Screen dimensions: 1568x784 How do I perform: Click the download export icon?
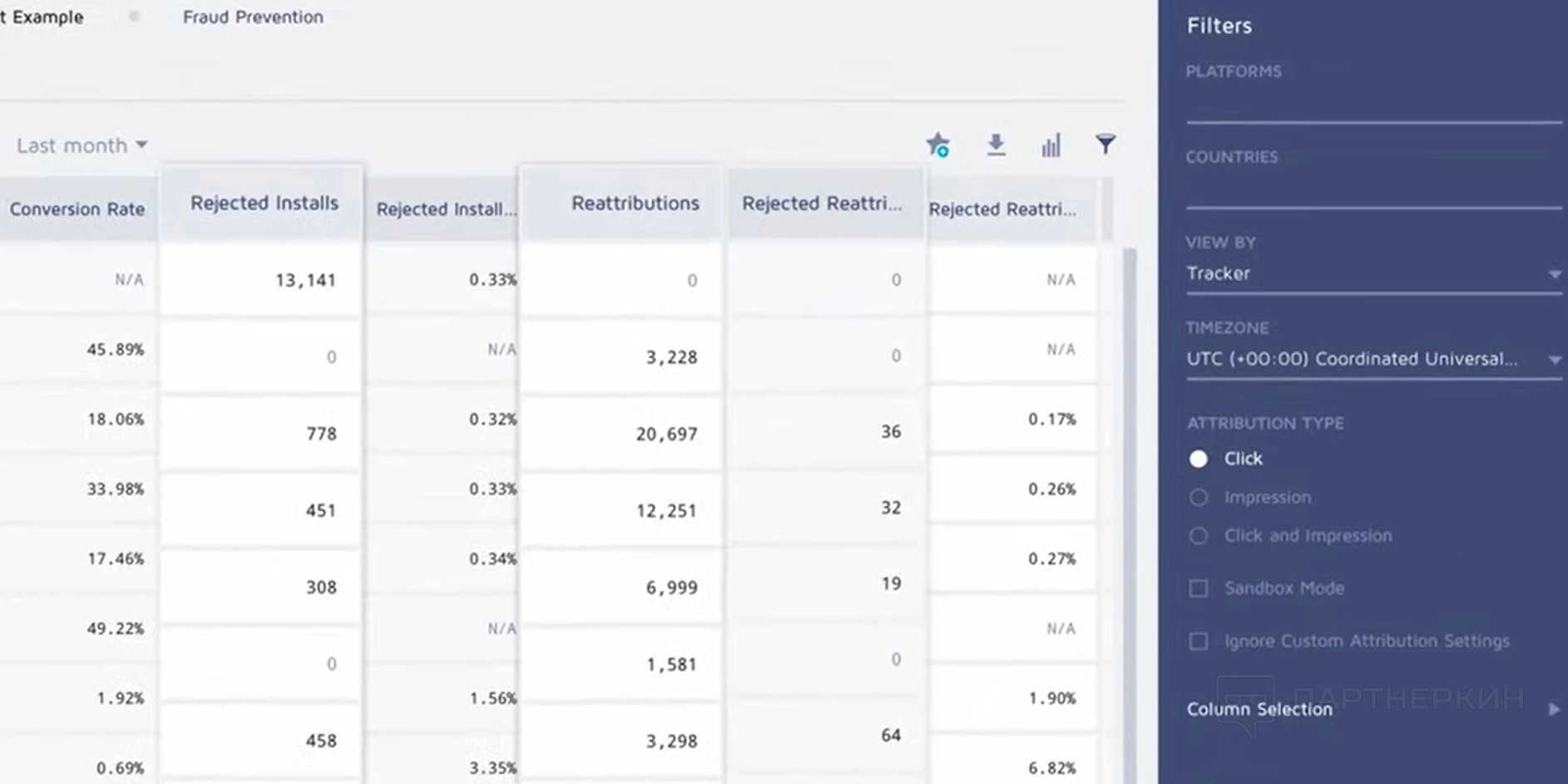click(996, 145)
